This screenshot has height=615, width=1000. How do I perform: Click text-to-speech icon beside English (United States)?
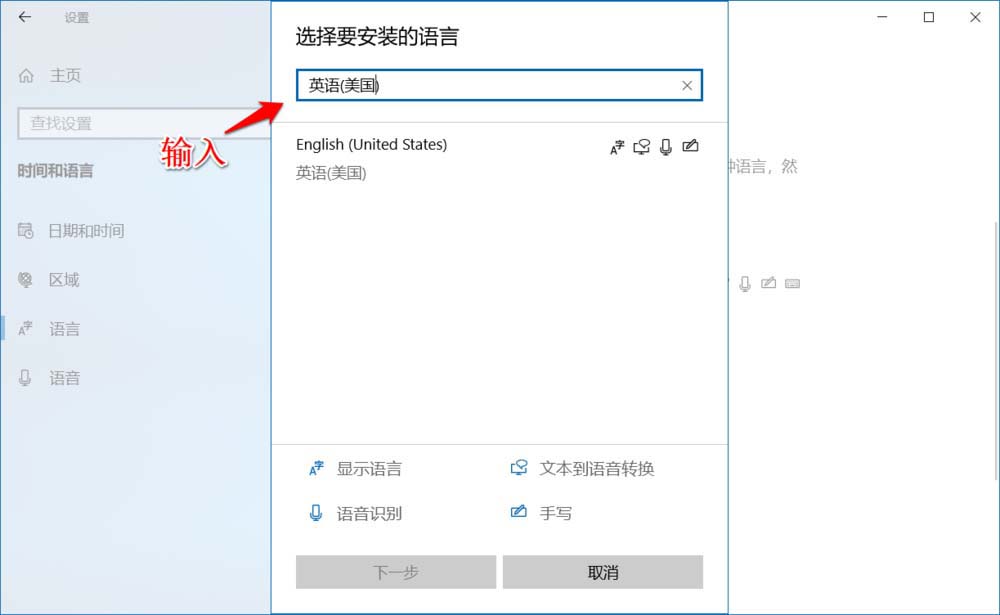(x=642, y=147)
